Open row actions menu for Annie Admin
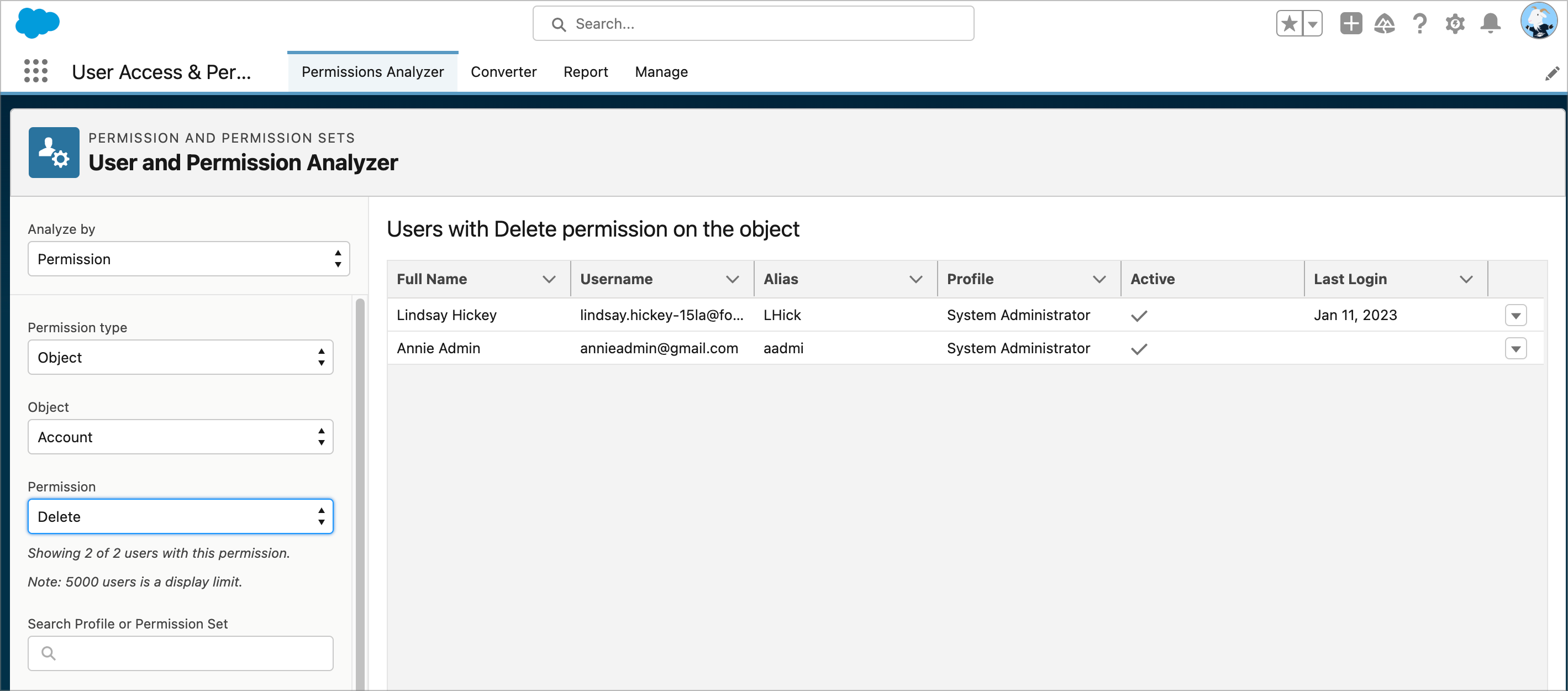 tap(1516, 348)
